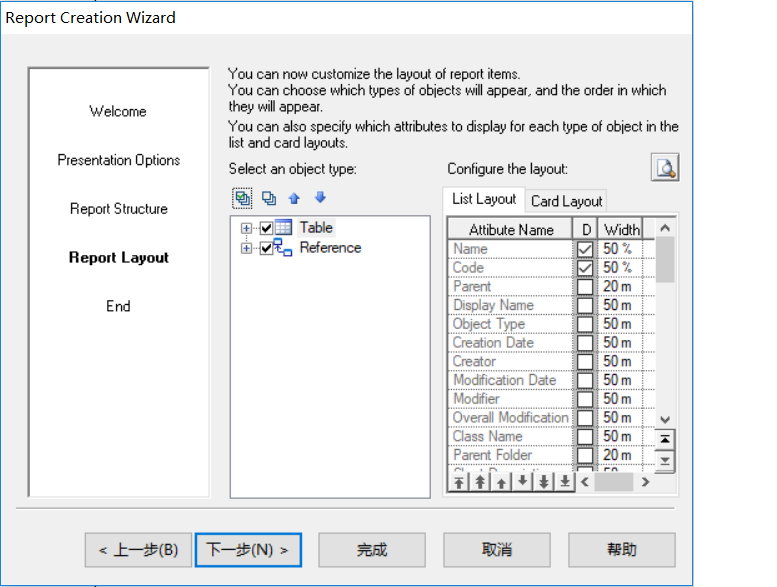Check the D checkbox for Parent Folder
Viewport: 777px width, 587px height.
pyautogui.click(x=585, y=455)
